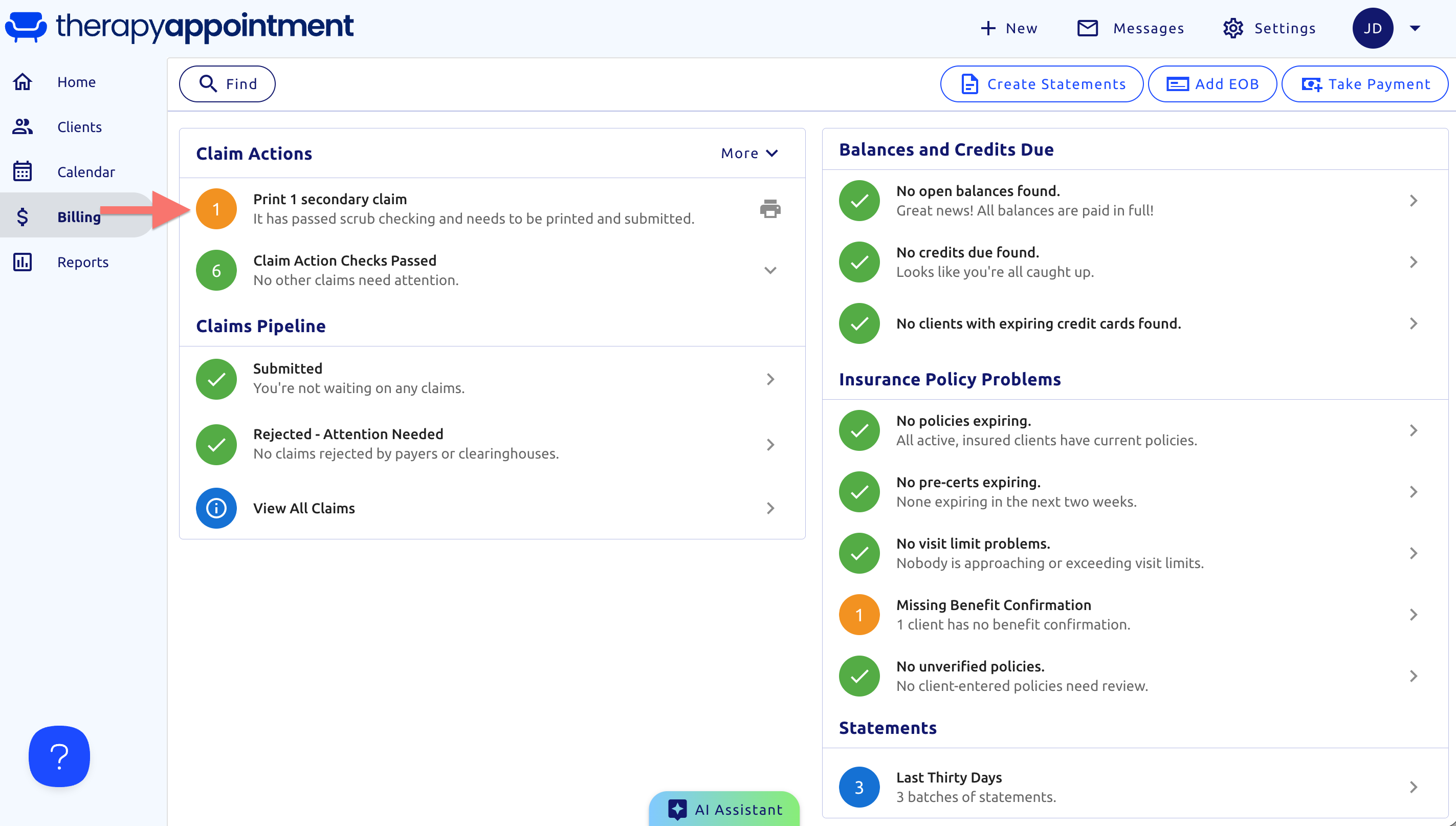Open Calendar from the sidebar
The image size is (1456, 826).
click(x=86, y=172)
